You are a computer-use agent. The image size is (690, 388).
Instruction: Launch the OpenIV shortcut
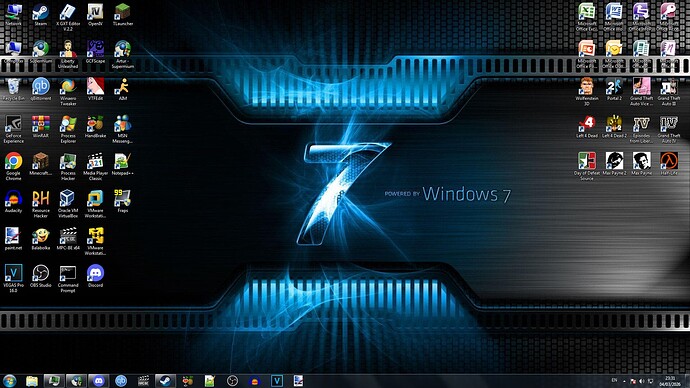95,15
